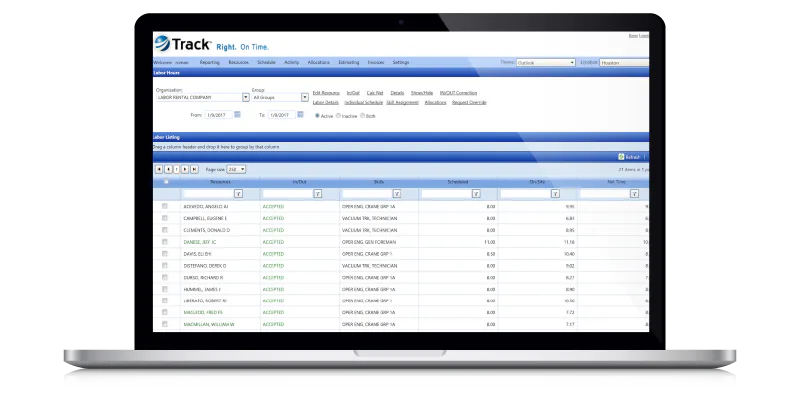
Task: Click filter icon for Skills column
Action: point(396,194)
